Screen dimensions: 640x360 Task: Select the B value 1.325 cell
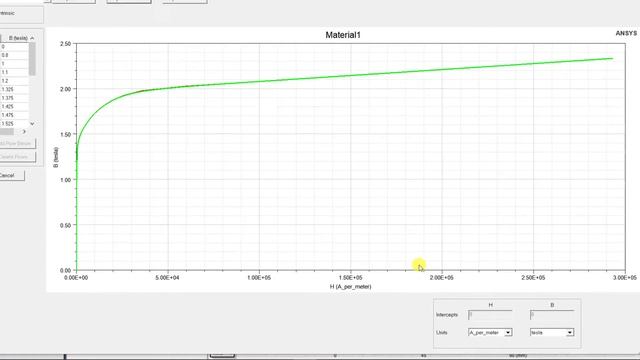14,89
